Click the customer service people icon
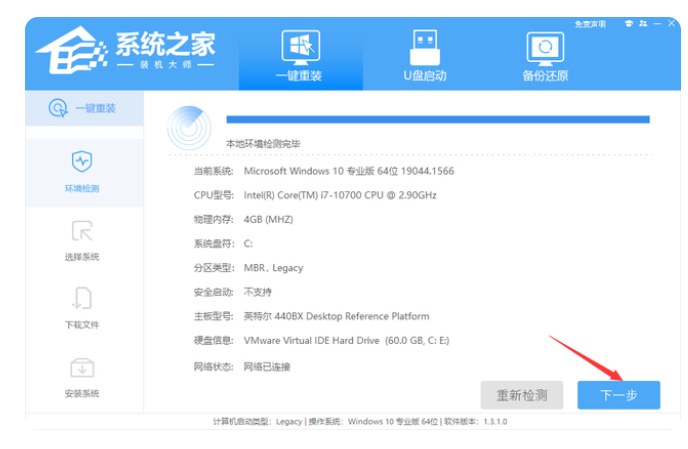688x449 pixels. (x=643, y=24)
